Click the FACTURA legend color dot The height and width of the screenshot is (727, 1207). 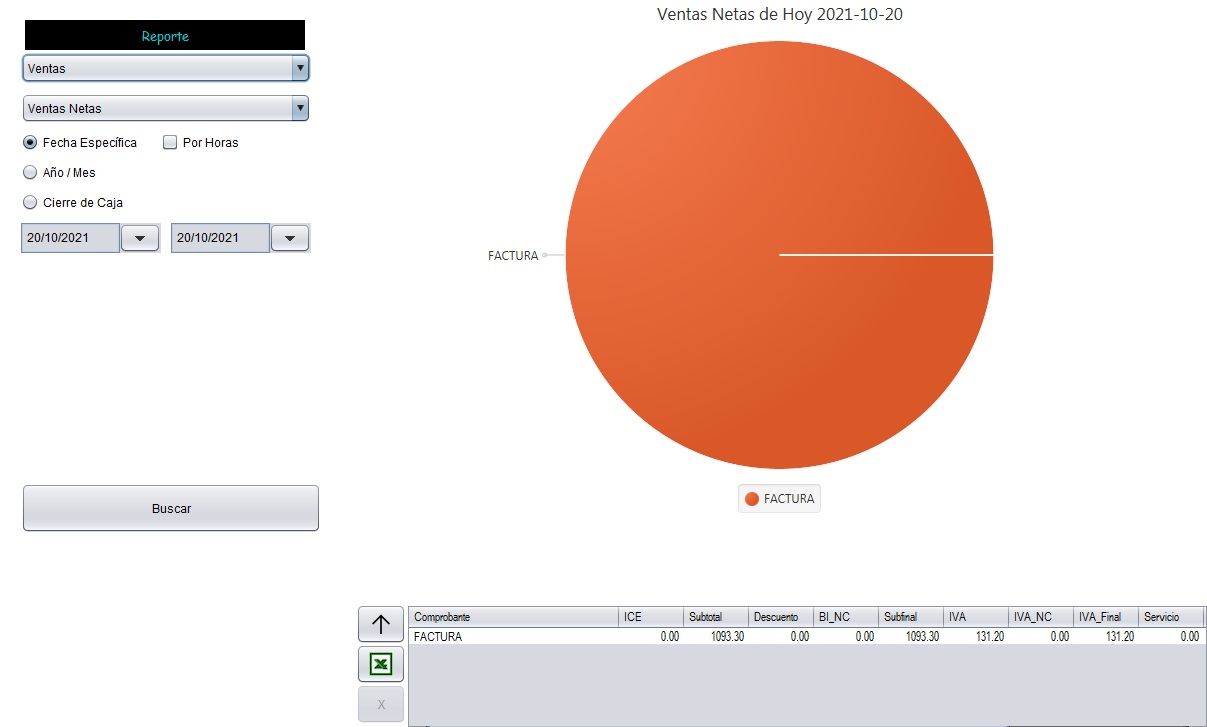[x=752, y=499]
